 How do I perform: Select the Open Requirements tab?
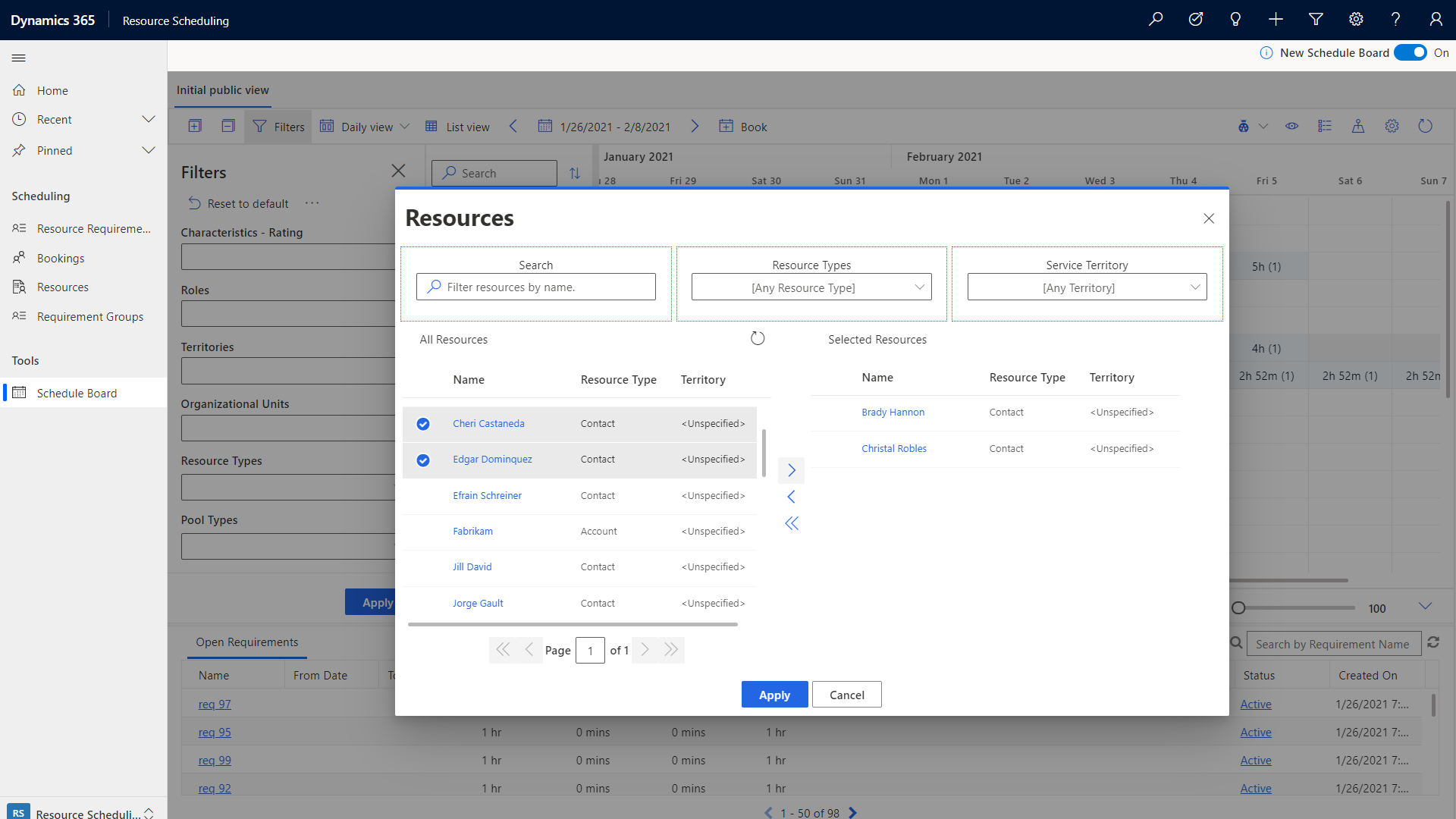click(247, 642)
